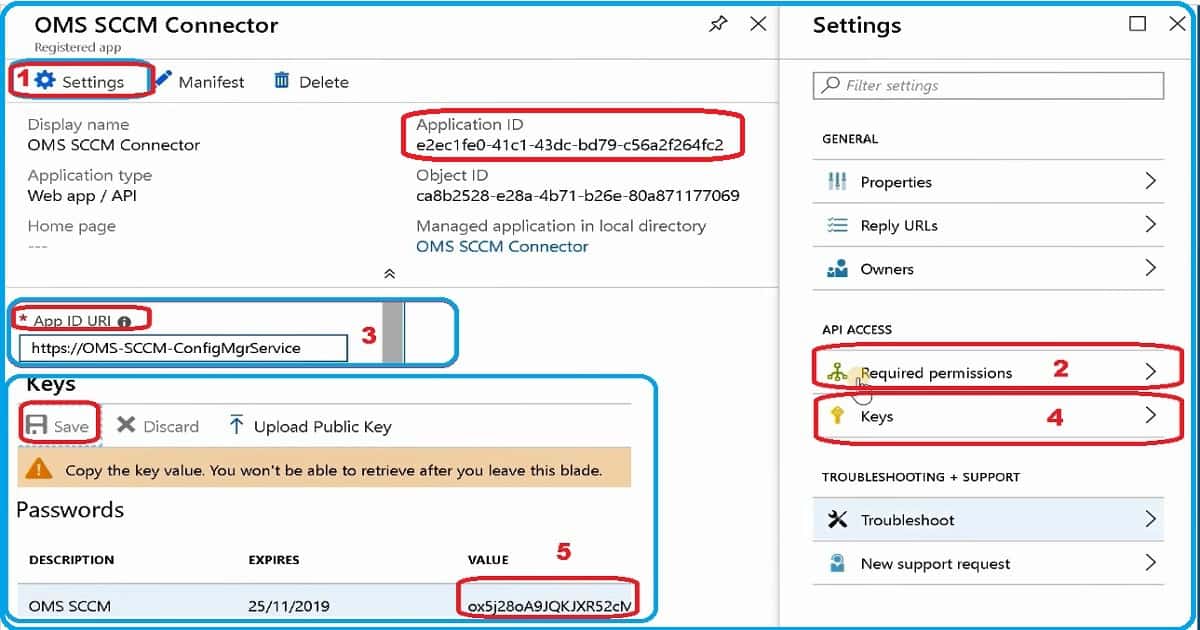Open the Owners settings item

point(988,269)
